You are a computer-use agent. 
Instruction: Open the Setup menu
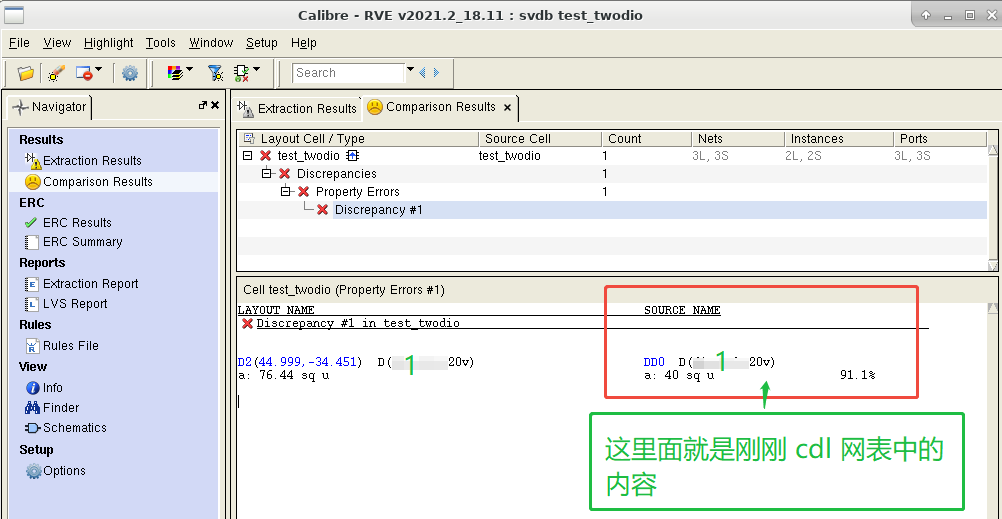(261, 43)
